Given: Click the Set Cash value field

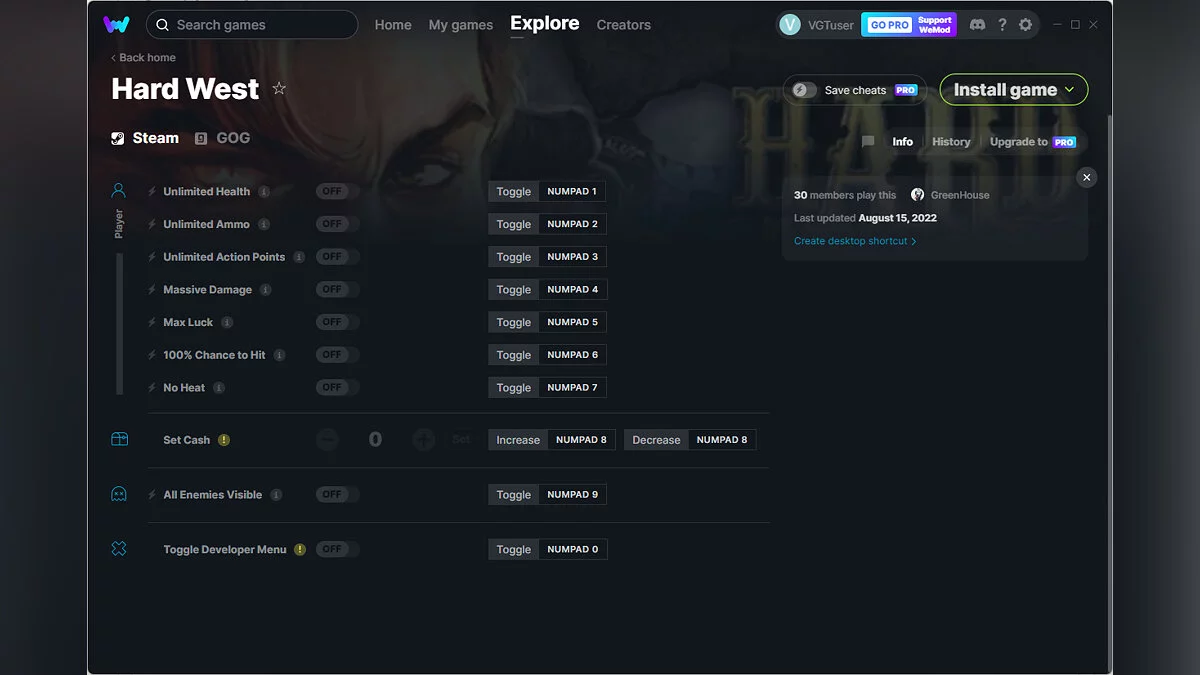Looking at the screenshot, I should point(375,439).
